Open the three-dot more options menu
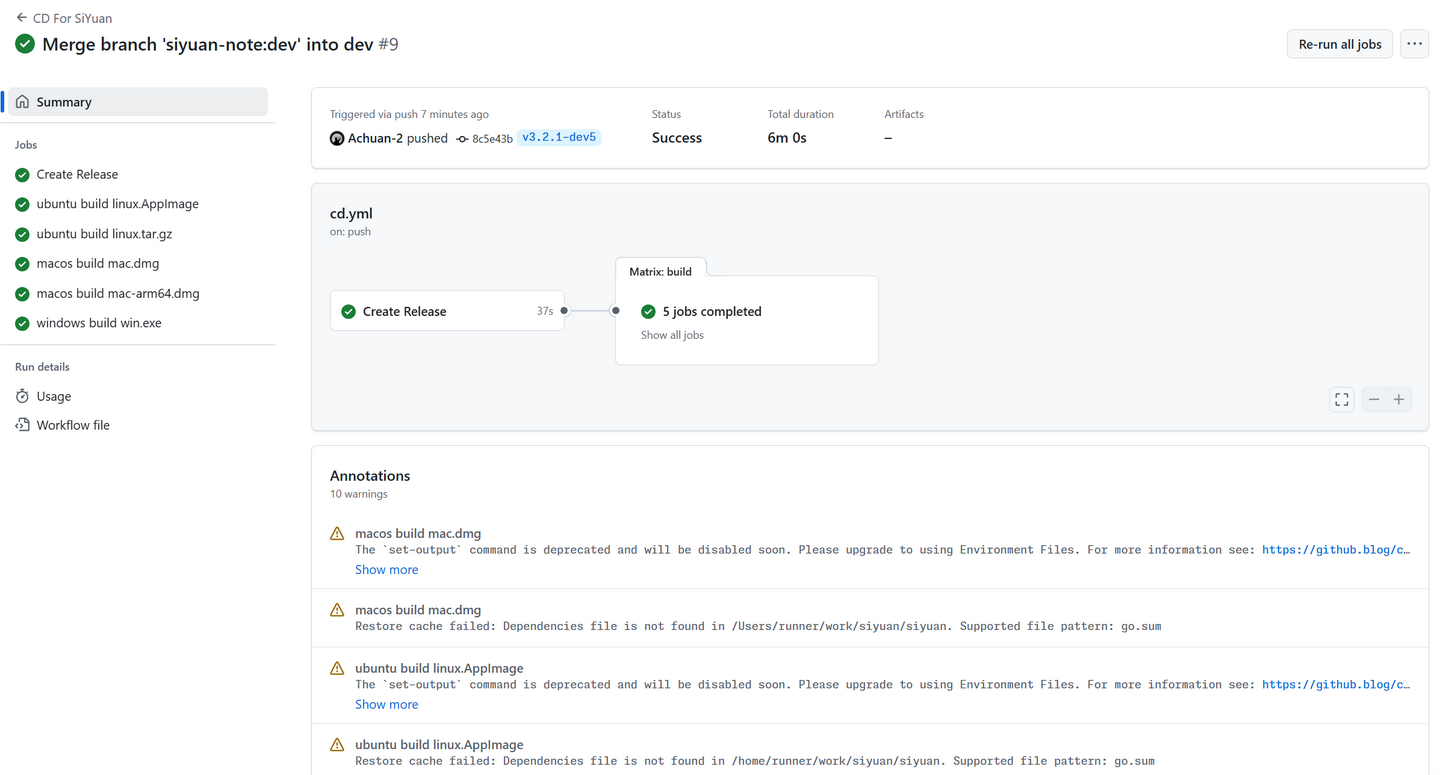 click(x=1414, y=44)
